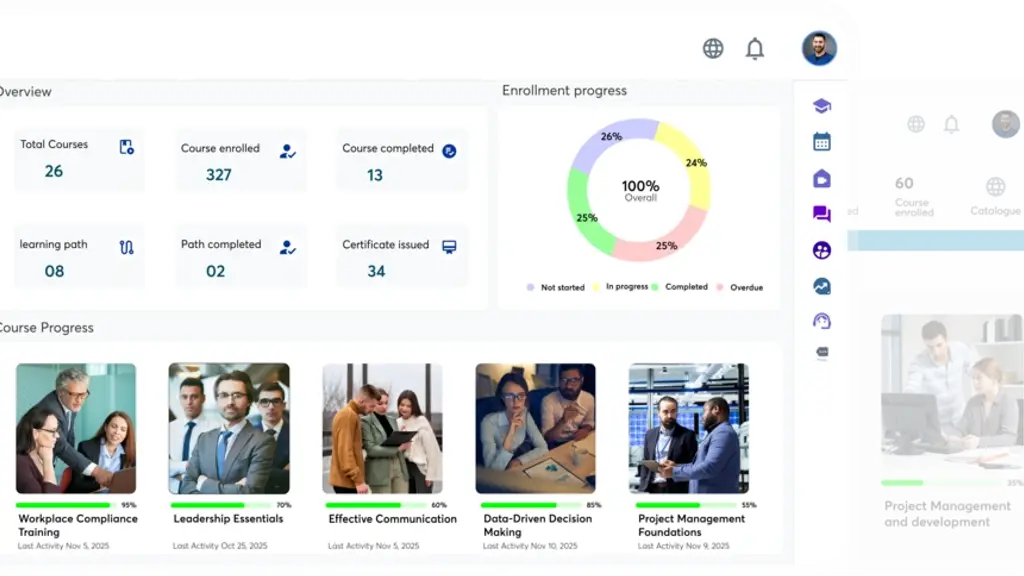The height and width of the screenshot is (576, 1024).
Task: Click the Path completed value 02
Action: click(216, 271)
